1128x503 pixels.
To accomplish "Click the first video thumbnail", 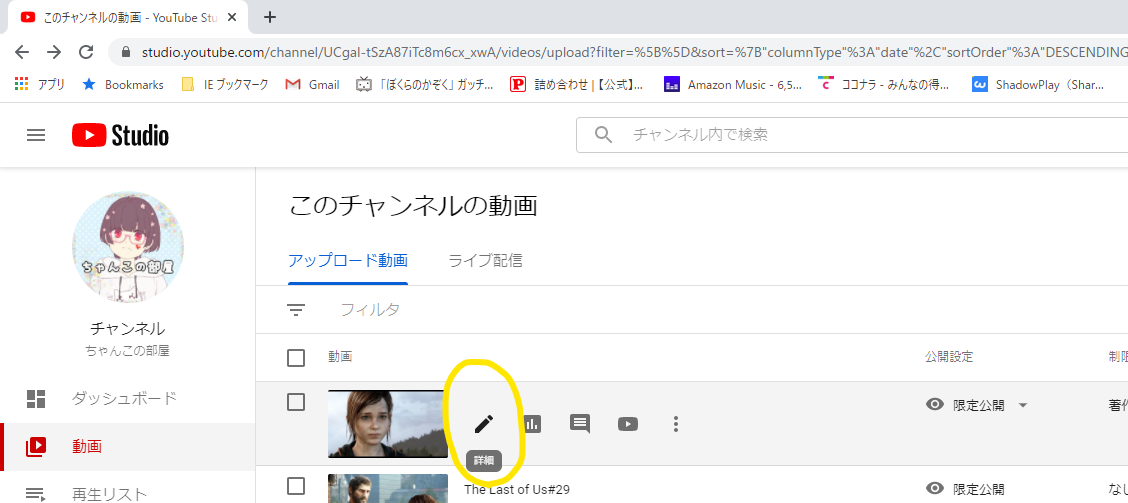I will [388, 424].
